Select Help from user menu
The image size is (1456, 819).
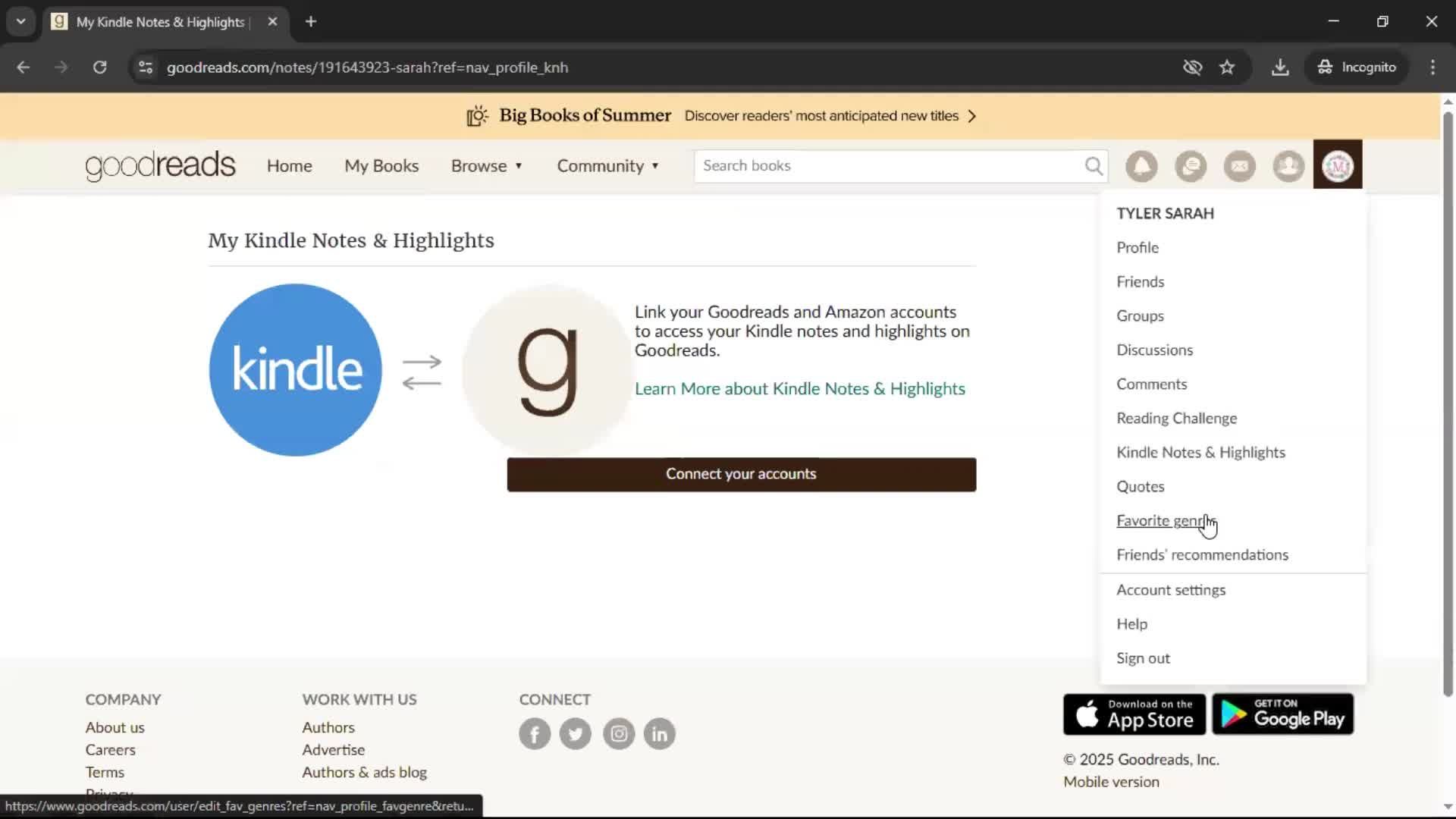[1131, 623]
